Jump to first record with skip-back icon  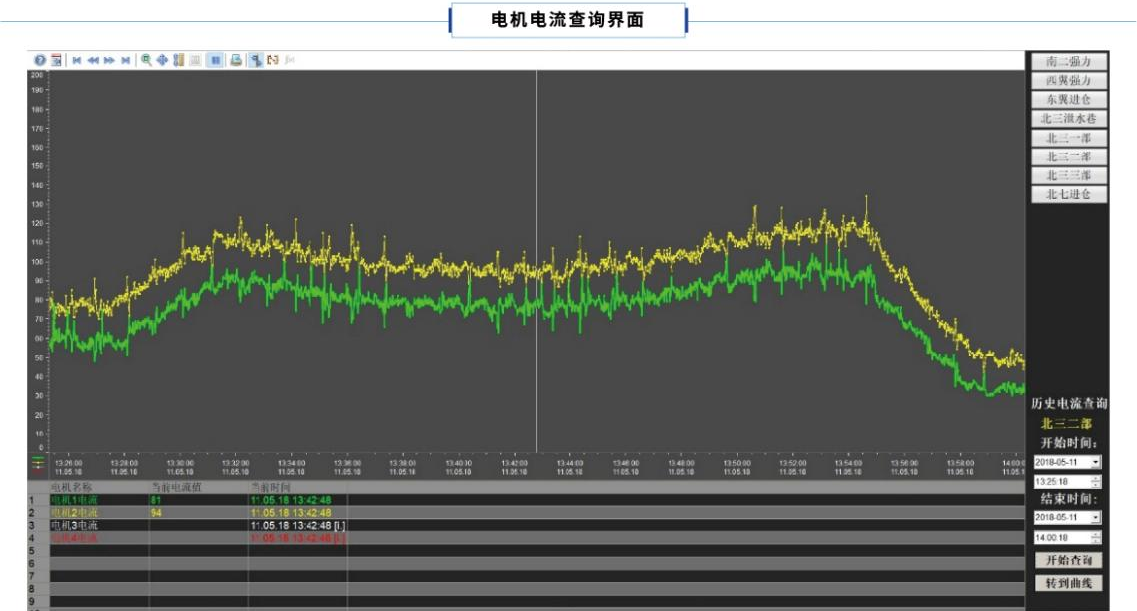click(77, 61)
